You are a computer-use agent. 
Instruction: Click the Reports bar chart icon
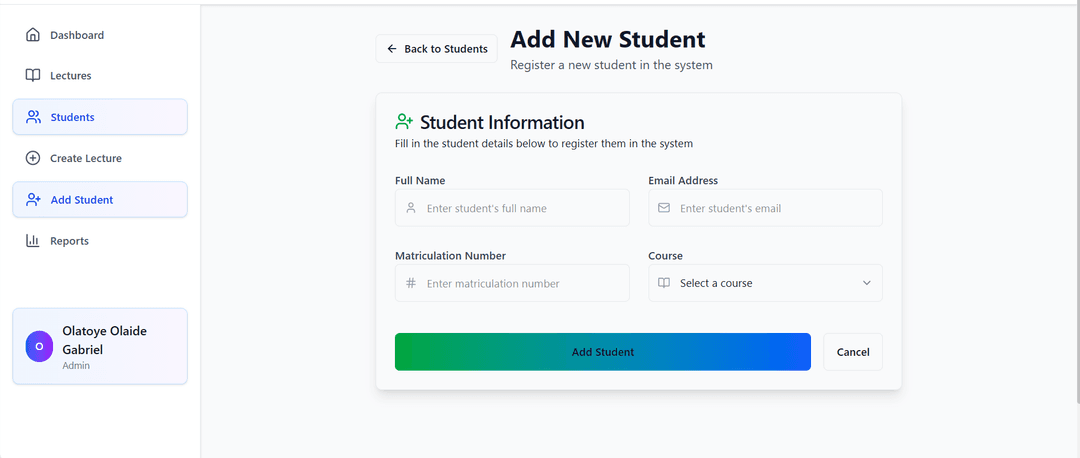click(x=33, y=241)
